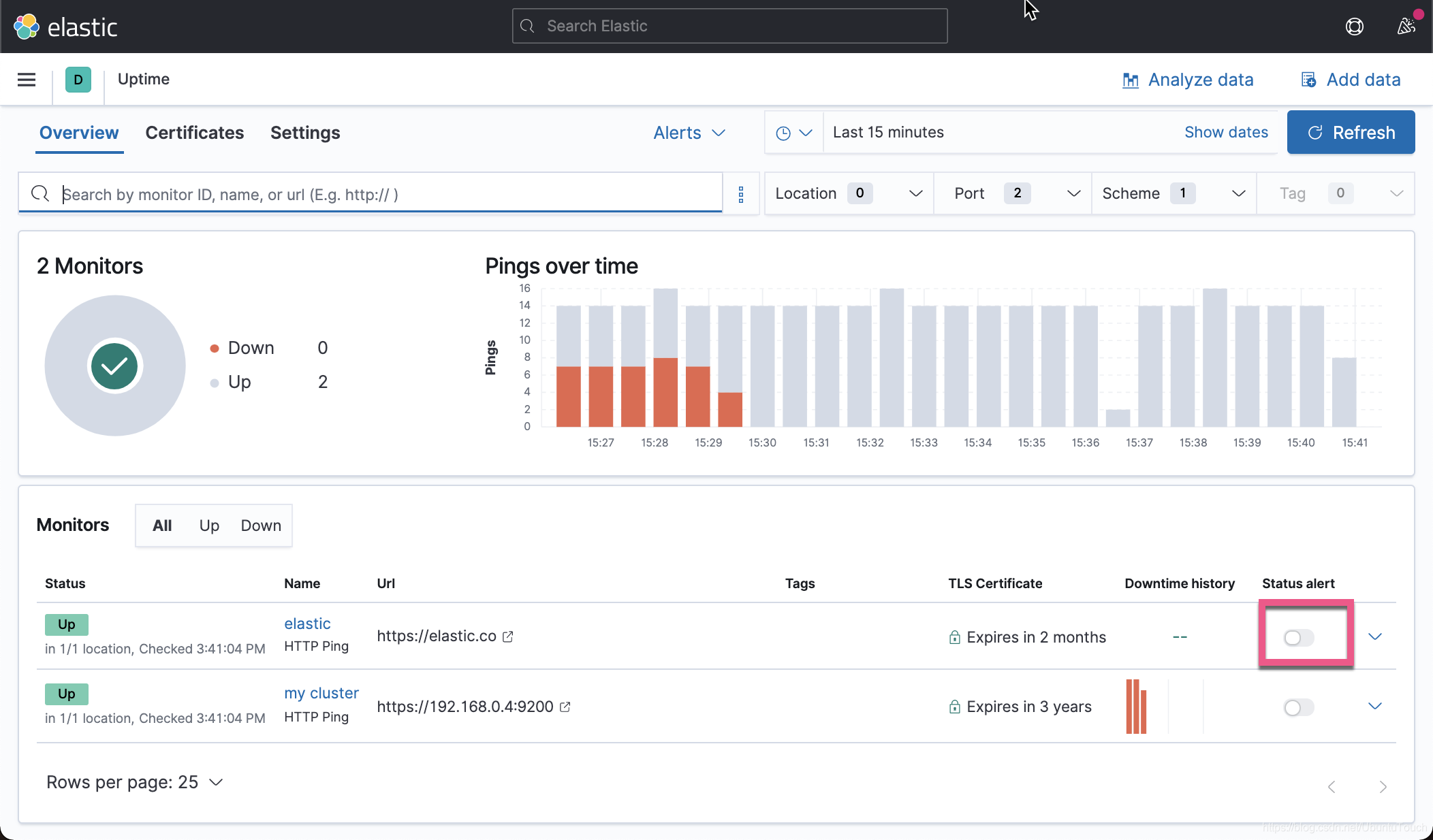Viewport: 1433px width, 840px height.
Task: Click the 15:28 red down bar in the chart
Action: [x=665, y=392]
